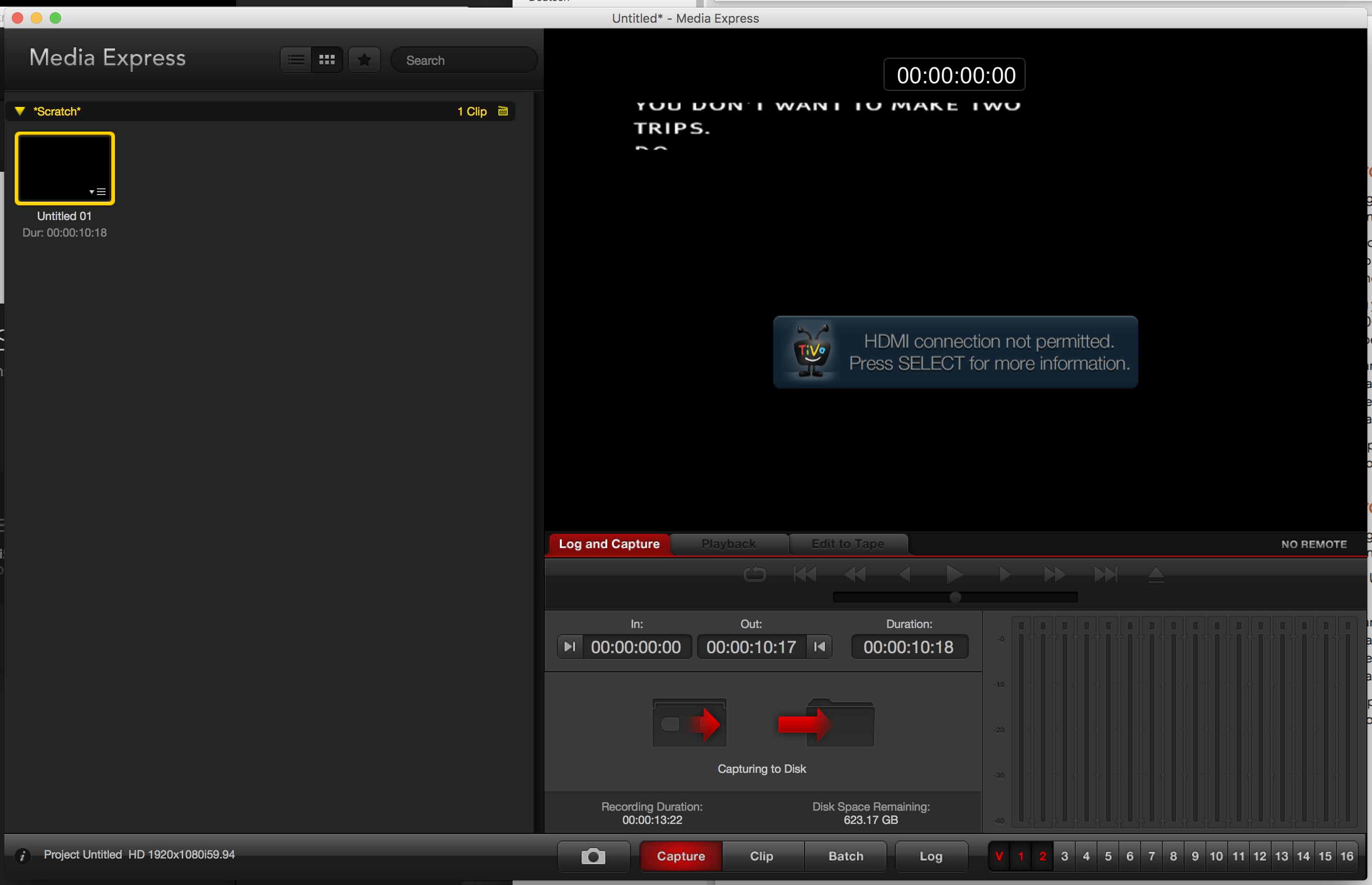
Task: Stop capture with Capture button
Action: coord(681,856)
